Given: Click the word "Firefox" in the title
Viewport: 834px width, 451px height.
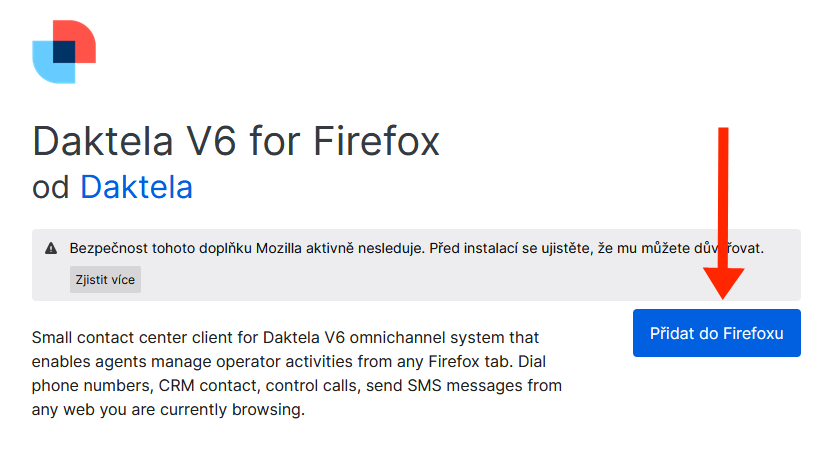Looking at the screenshot, I should (377, 142).
